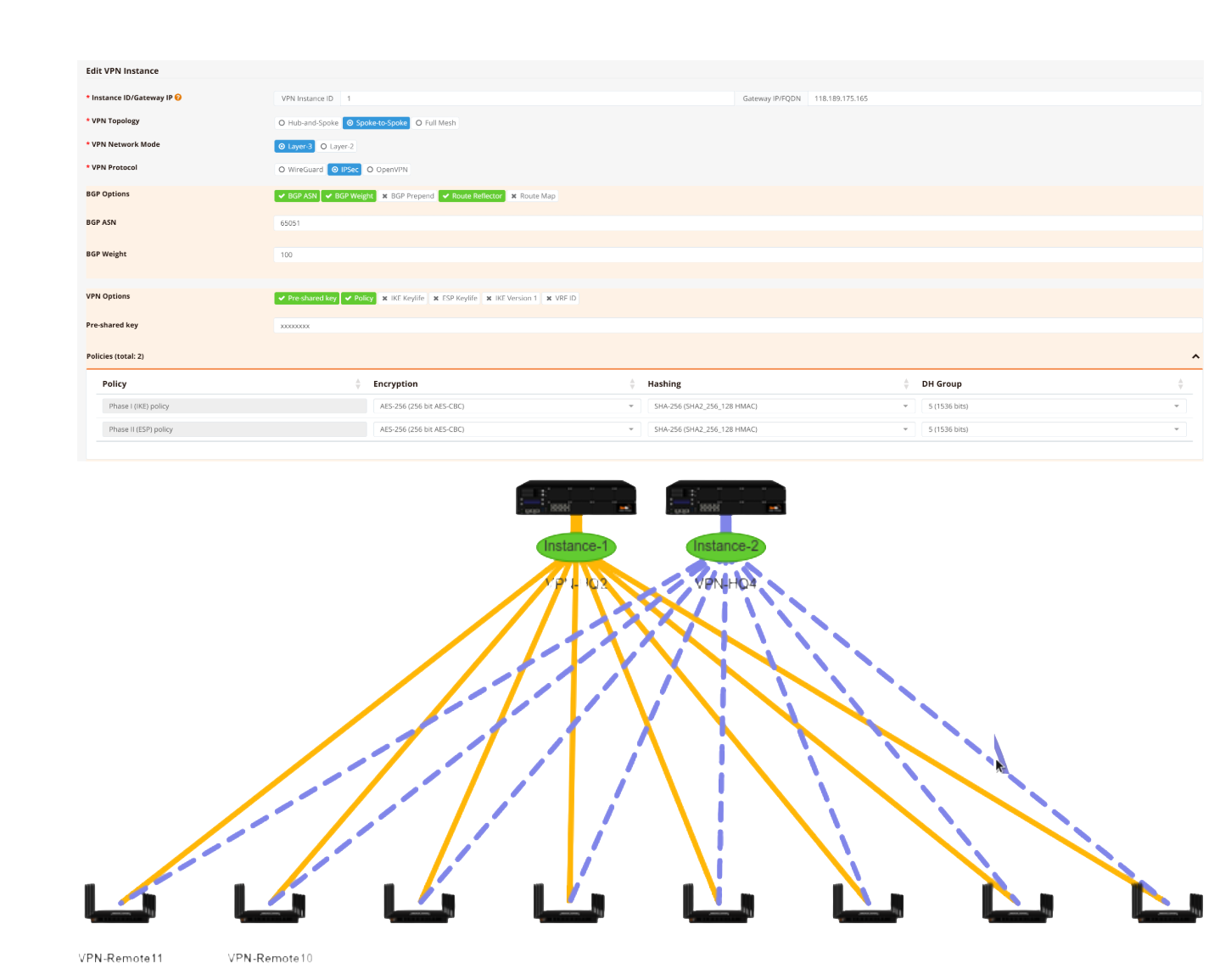
Task: Pick WireGuard as VPN protocol
Action: [301, 170]
